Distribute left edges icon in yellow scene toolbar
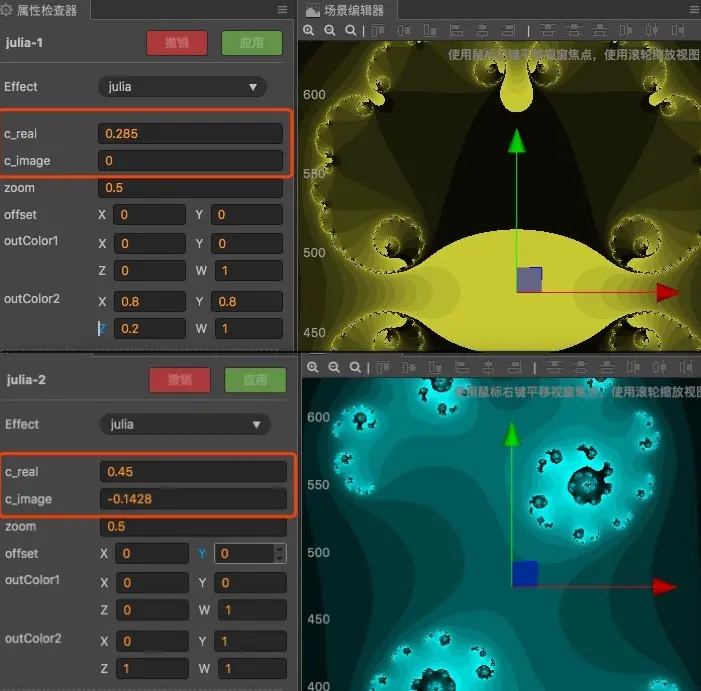This screenshot has height=691, width=701. [x=626, y=30]
